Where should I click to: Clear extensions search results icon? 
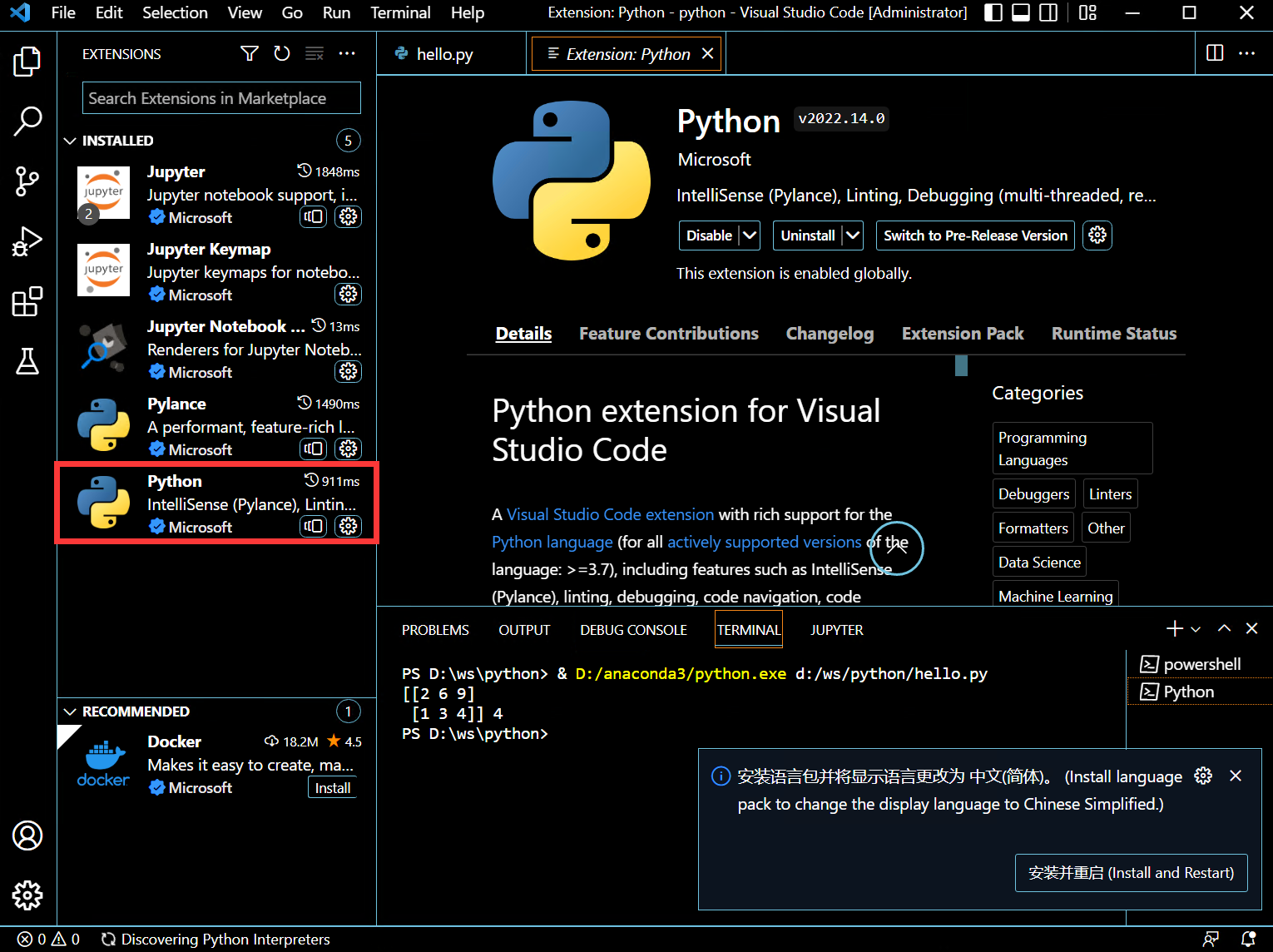point(315,54)
